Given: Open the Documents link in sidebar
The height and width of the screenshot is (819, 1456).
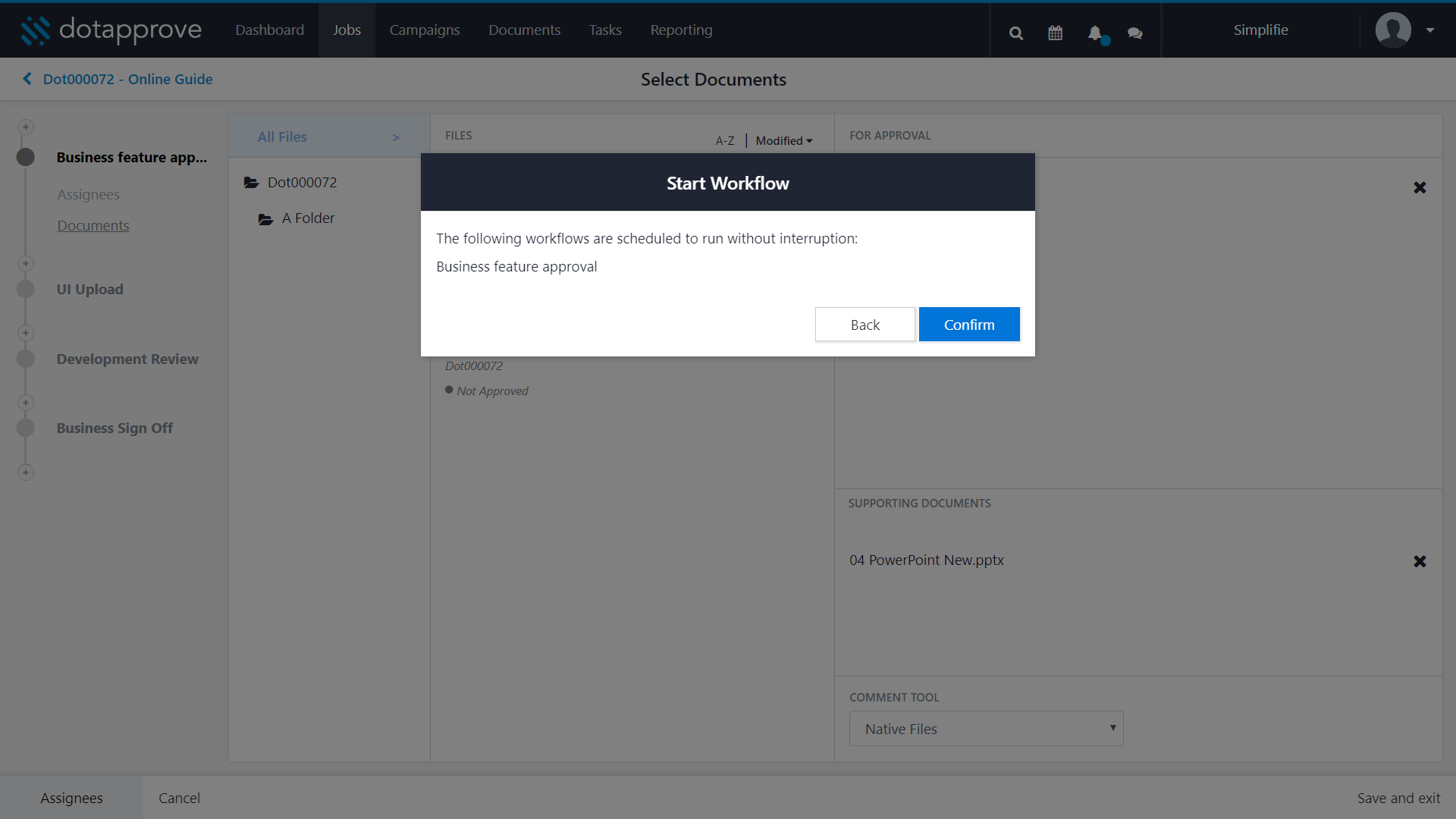Looking at the screenshot, I should click(x=93, y=225).
